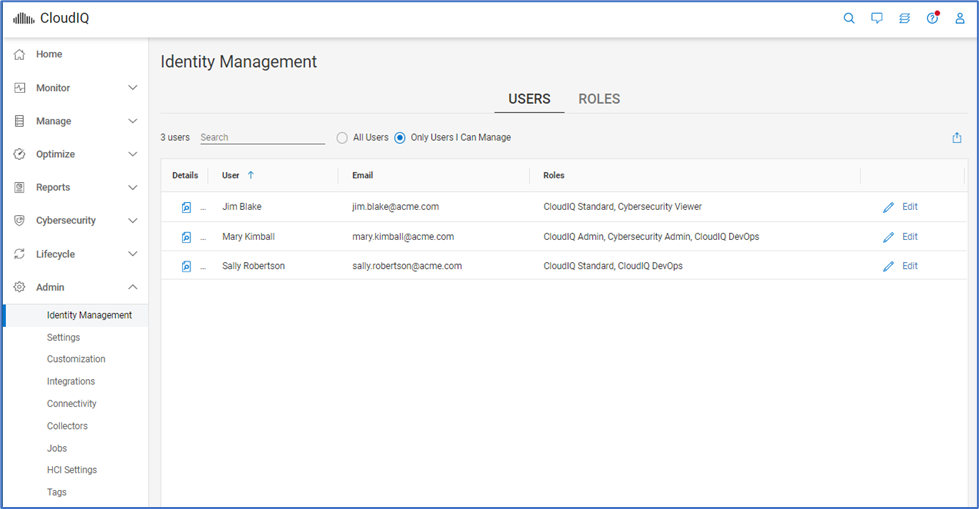The height and width of the screenshot is (509, 979).
Task: Open details icon for Sally Robertson
Action: 186,266
